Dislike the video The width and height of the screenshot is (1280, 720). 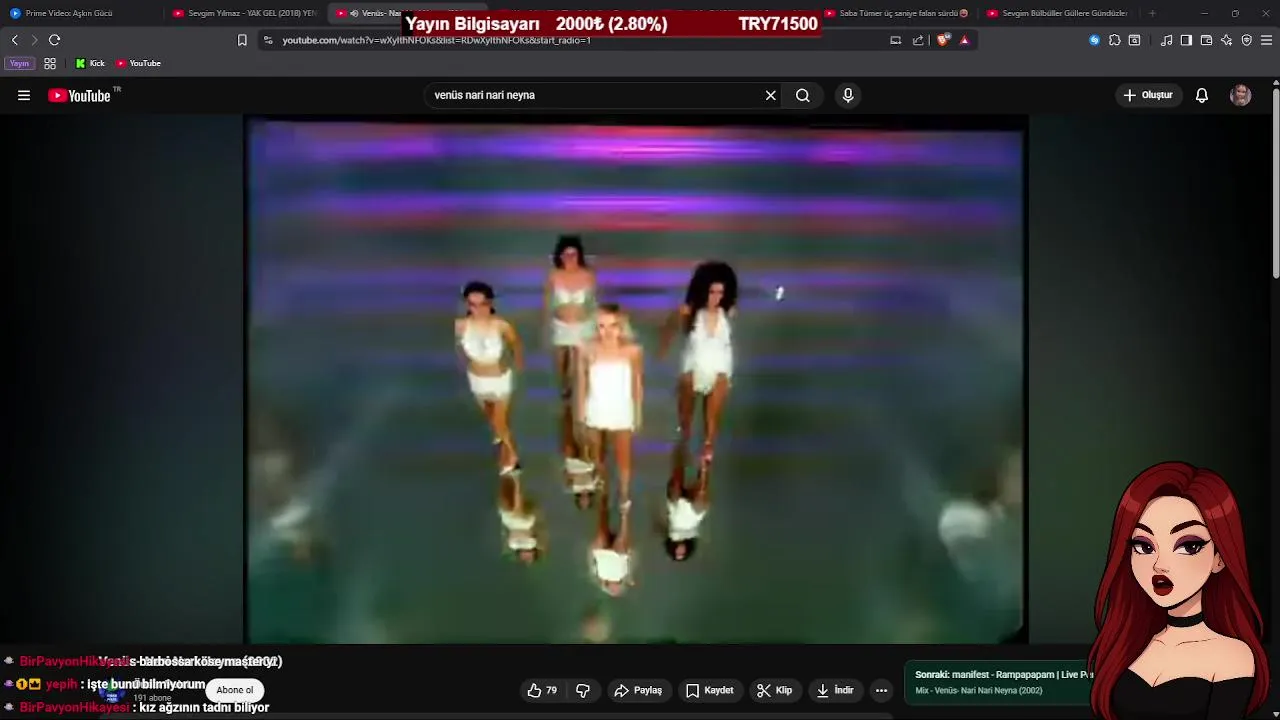583,690
